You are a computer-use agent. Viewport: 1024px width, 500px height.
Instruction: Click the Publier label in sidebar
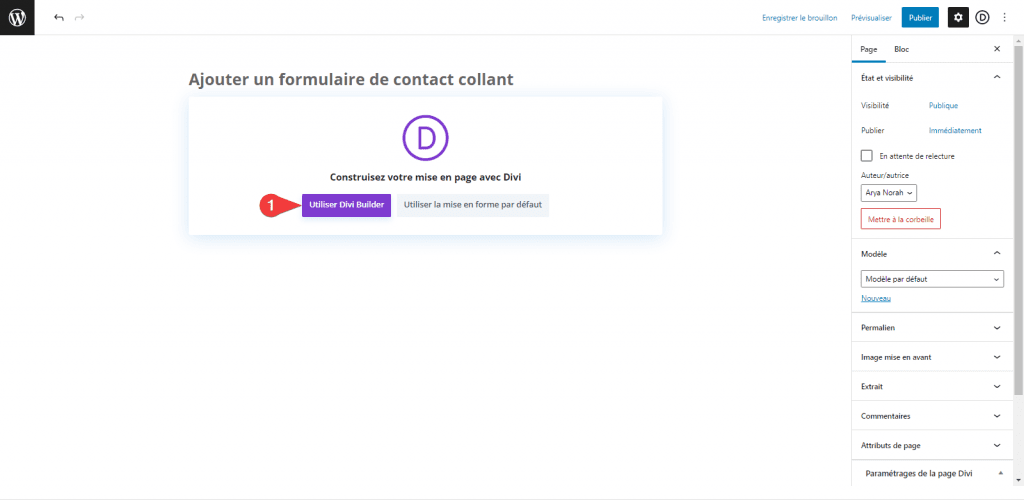coord(871,131)
